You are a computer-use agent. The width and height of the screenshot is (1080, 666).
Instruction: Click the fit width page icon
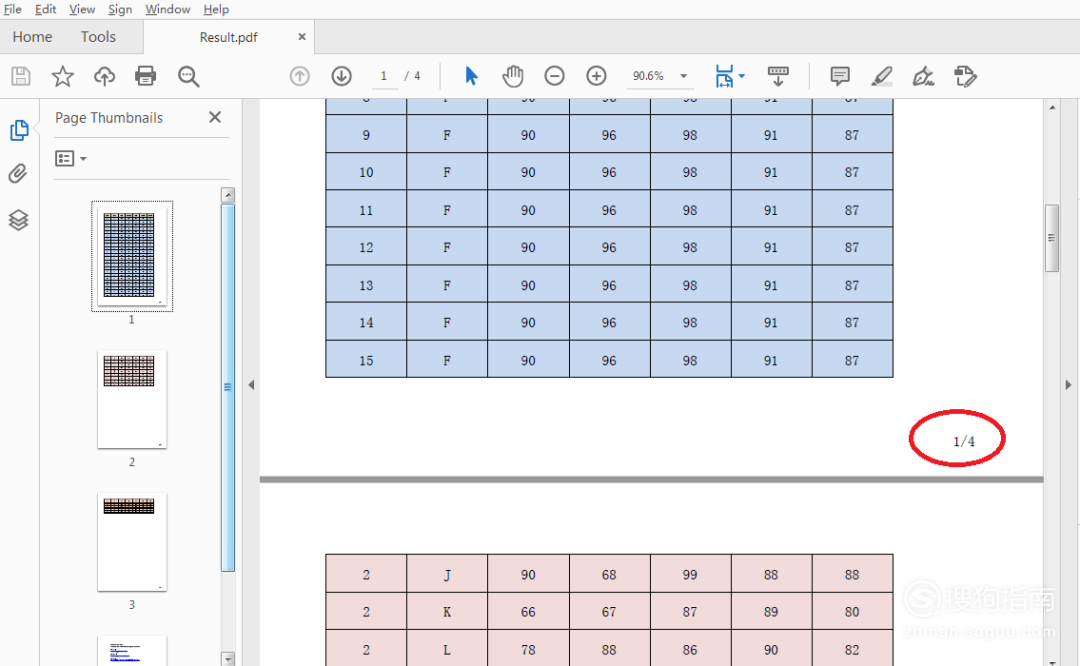(725, 76)
